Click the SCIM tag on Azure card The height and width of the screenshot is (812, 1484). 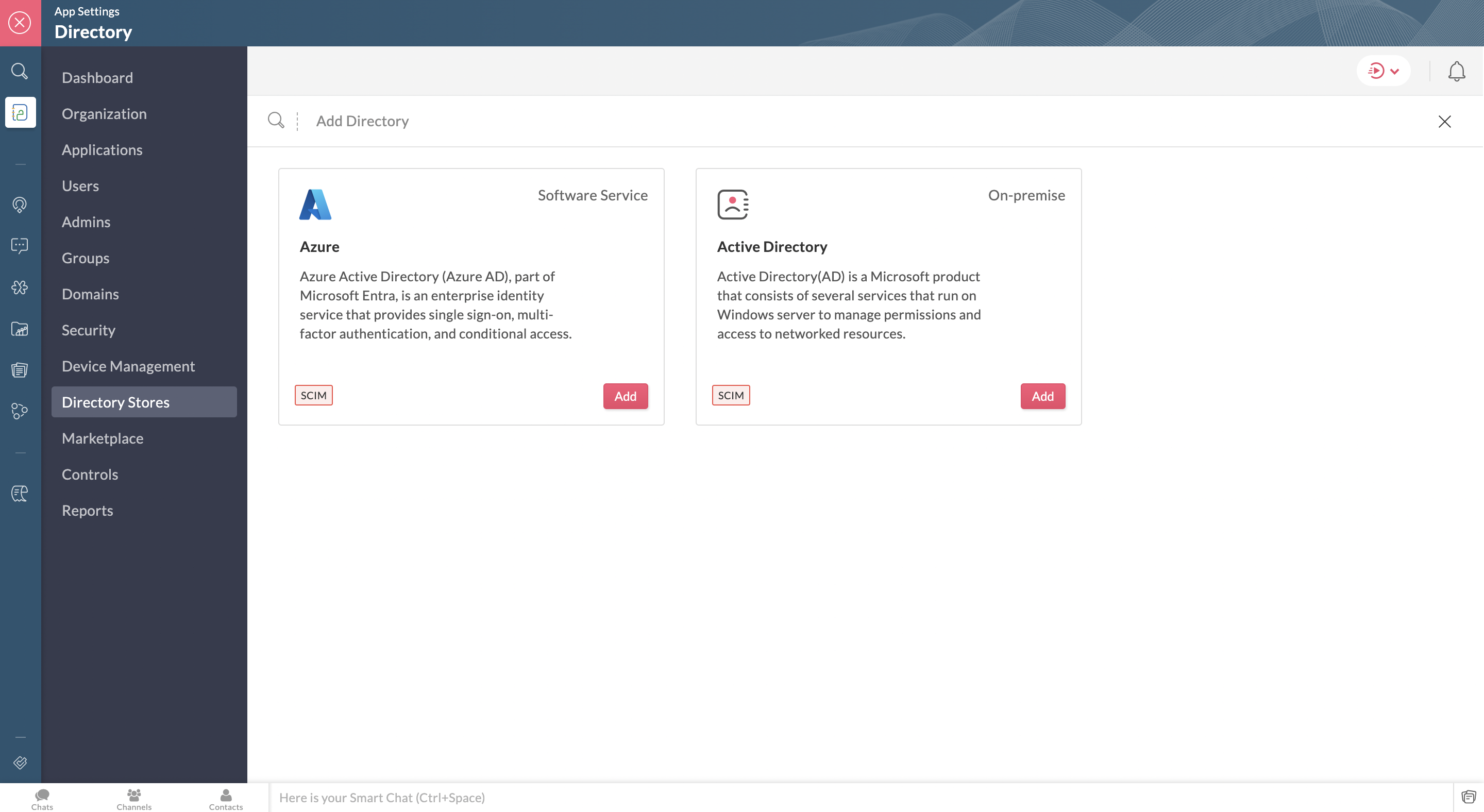click(x=313, y=395)
